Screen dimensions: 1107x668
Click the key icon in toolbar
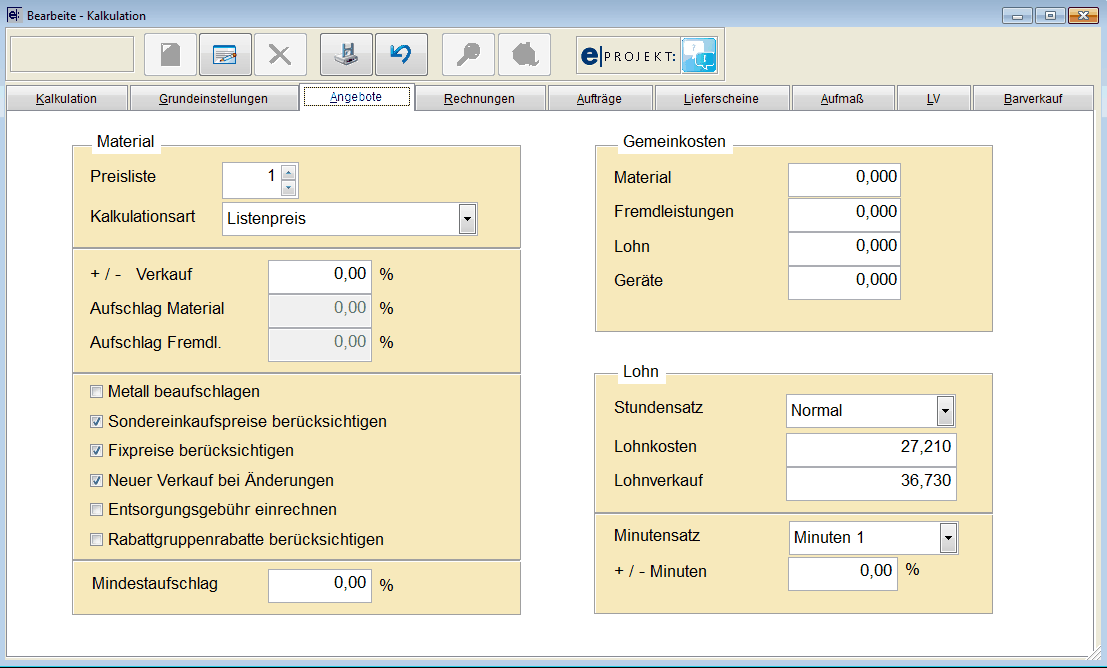click(x=468, y=55)
